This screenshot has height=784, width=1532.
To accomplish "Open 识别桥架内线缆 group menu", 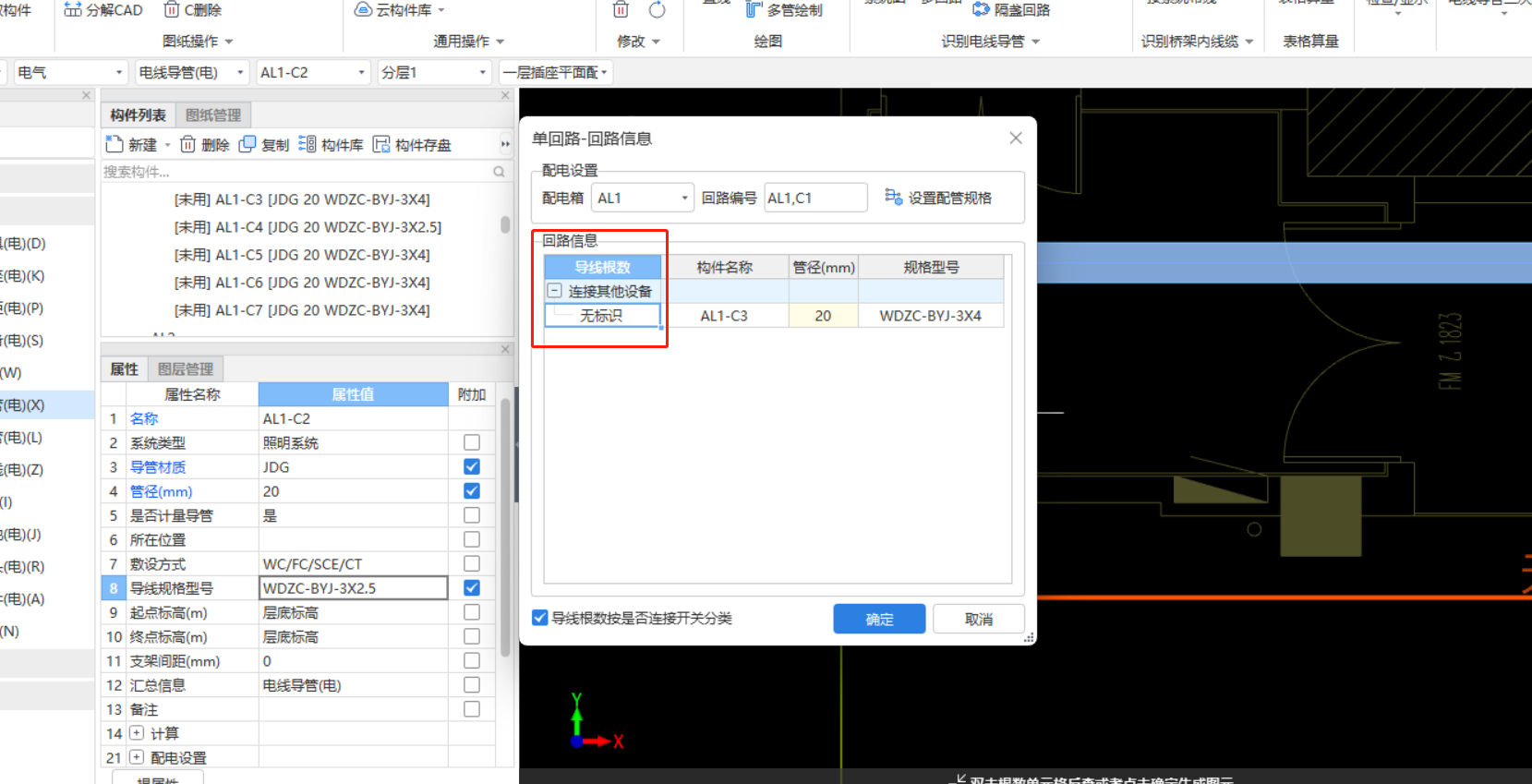I will point(1197,42).
